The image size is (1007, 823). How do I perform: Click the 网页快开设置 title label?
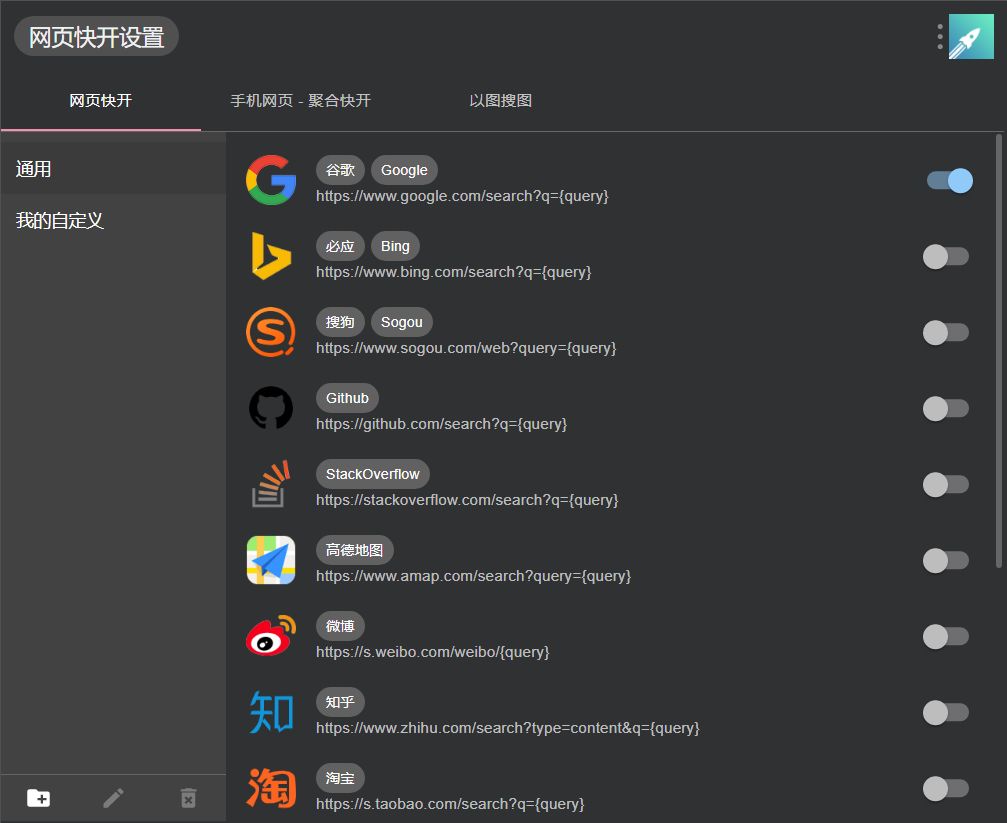tap(96, 37)
